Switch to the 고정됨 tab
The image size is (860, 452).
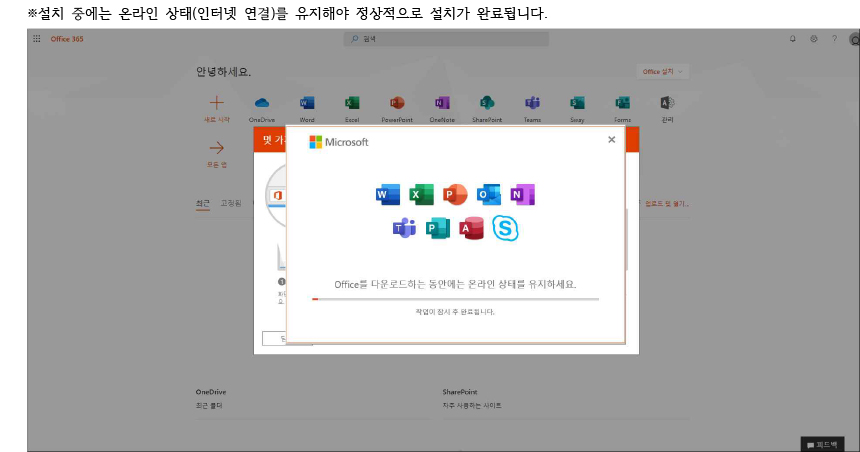[x=231, y=204]
